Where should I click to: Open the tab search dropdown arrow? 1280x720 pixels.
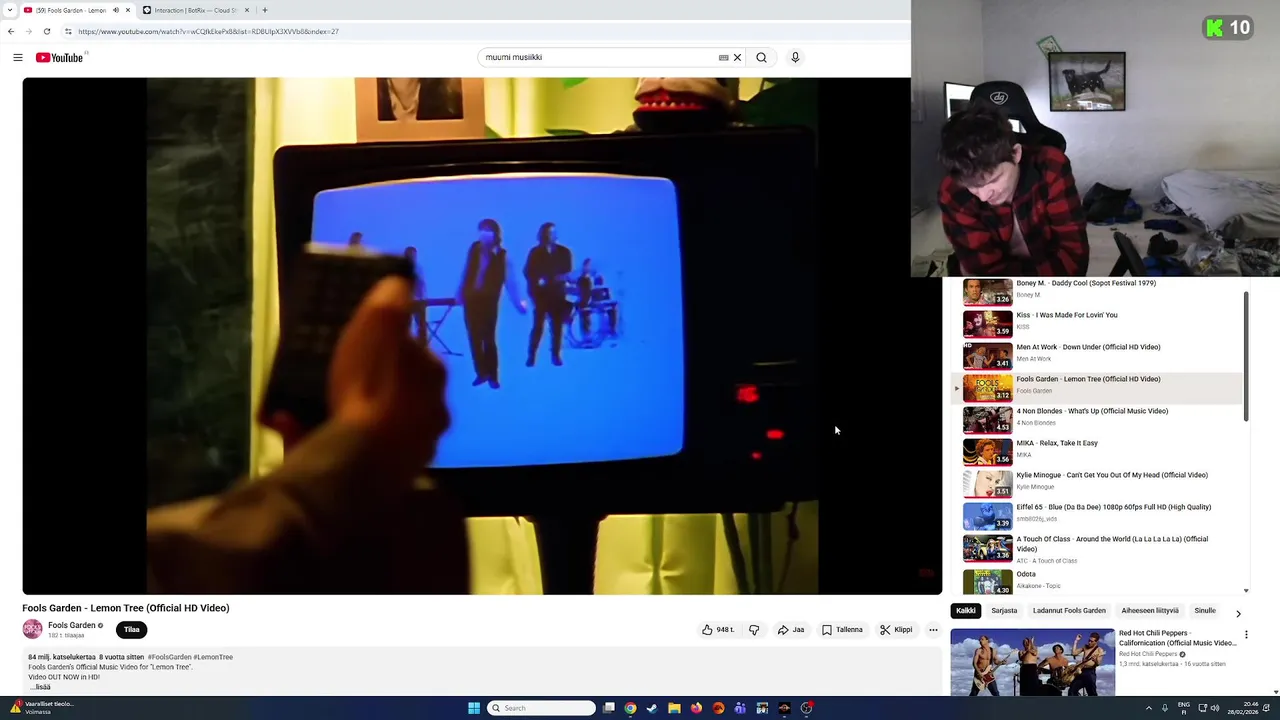click(10, 10)
